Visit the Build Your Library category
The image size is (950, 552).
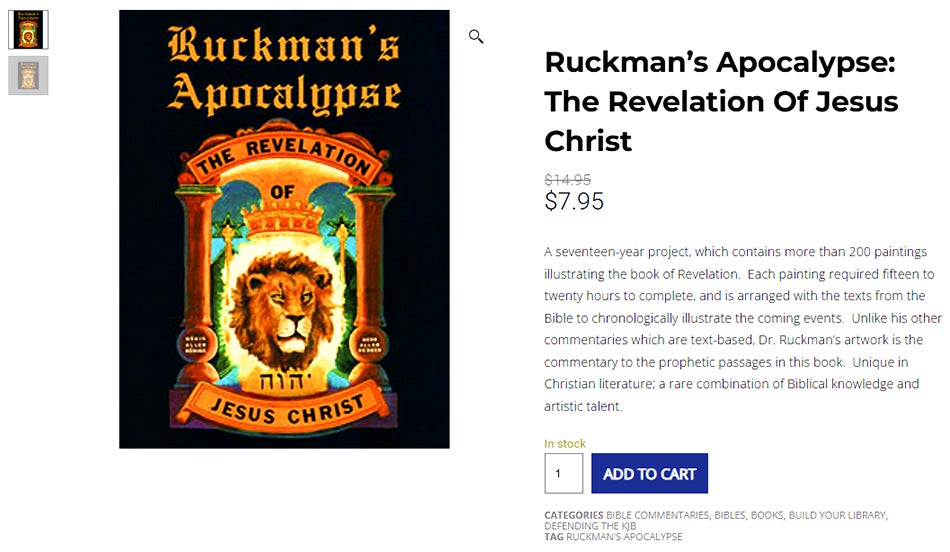click(x=837, y=516)
